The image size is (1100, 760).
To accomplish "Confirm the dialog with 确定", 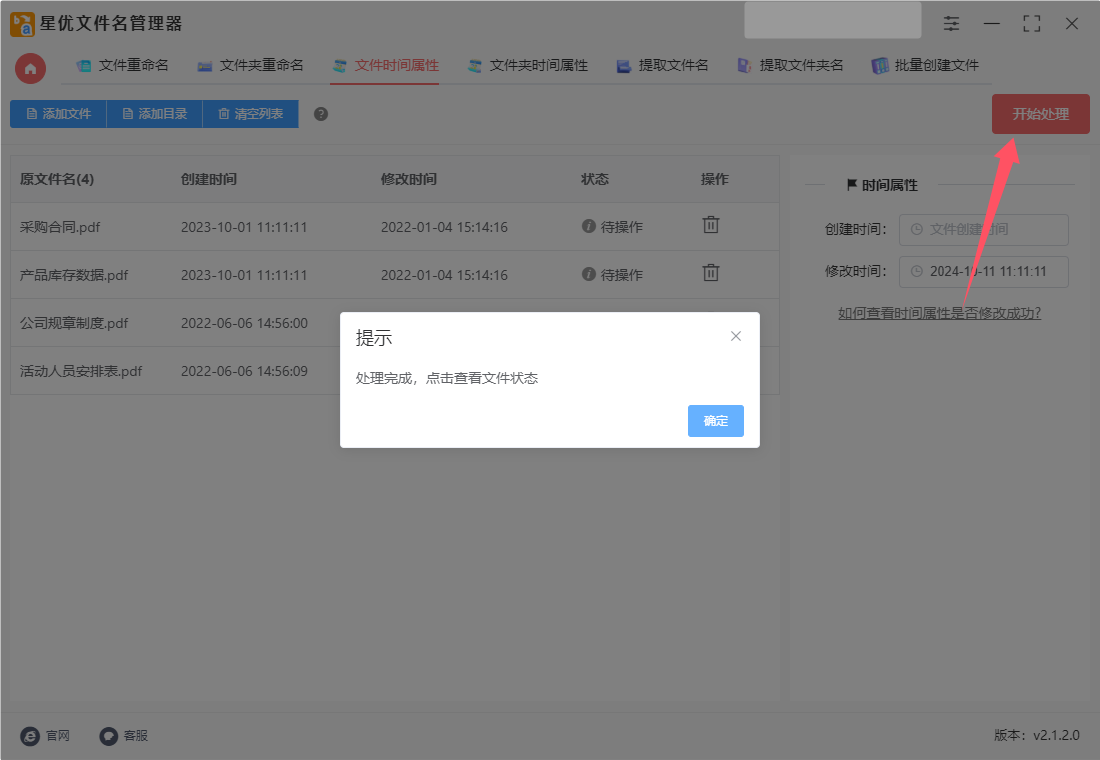I will (716, 420).
